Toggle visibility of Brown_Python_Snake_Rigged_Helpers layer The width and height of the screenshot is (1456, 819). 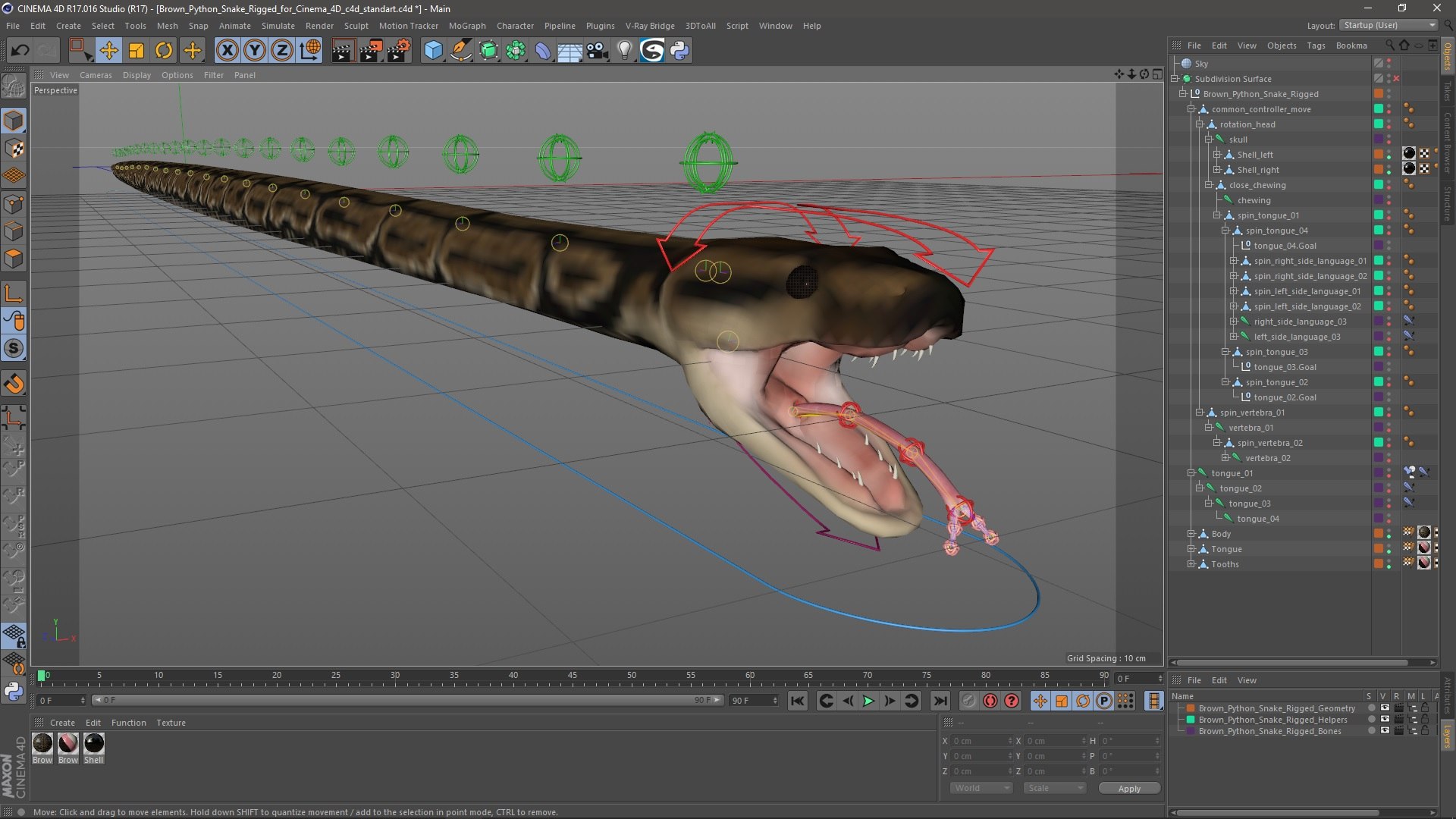pyautogui.click(x=1385, y=720)
